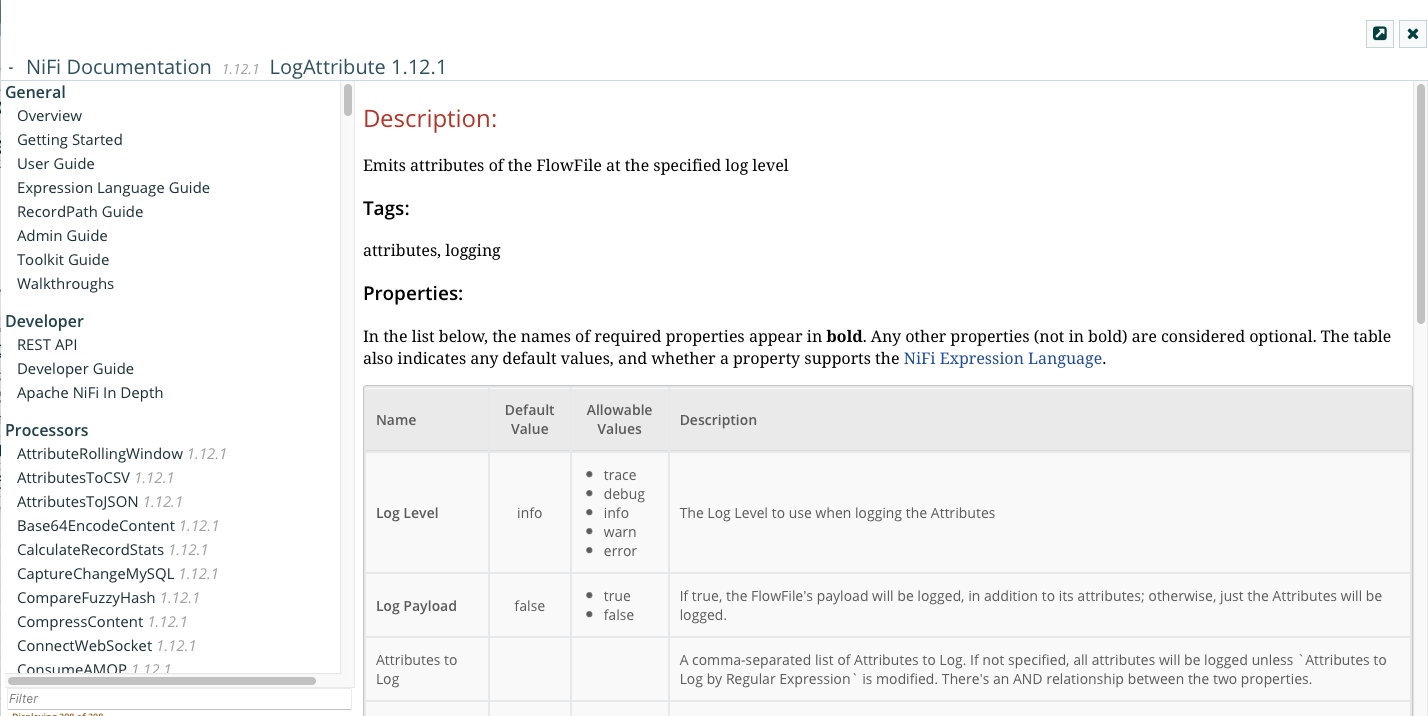Open documentation in a new window

(1380, 34)
